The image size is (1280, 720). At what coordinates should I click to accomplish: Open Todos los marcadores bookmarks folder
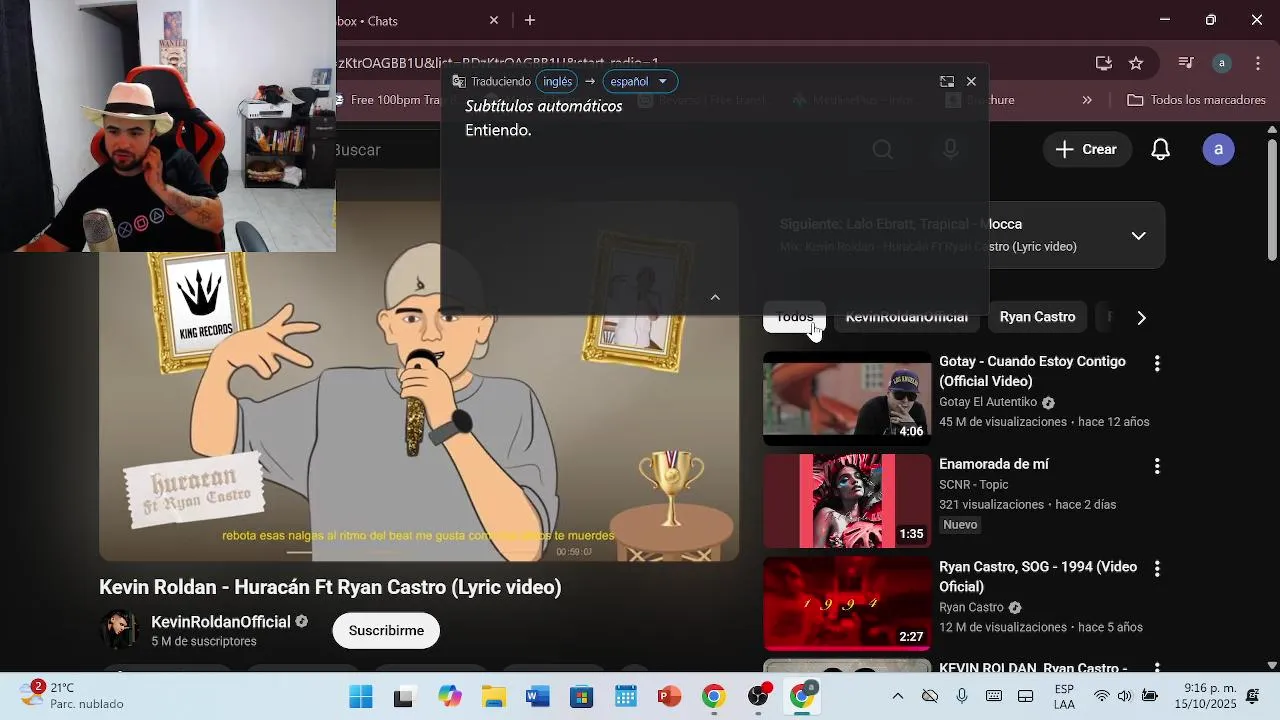(x=1197, y=100)
